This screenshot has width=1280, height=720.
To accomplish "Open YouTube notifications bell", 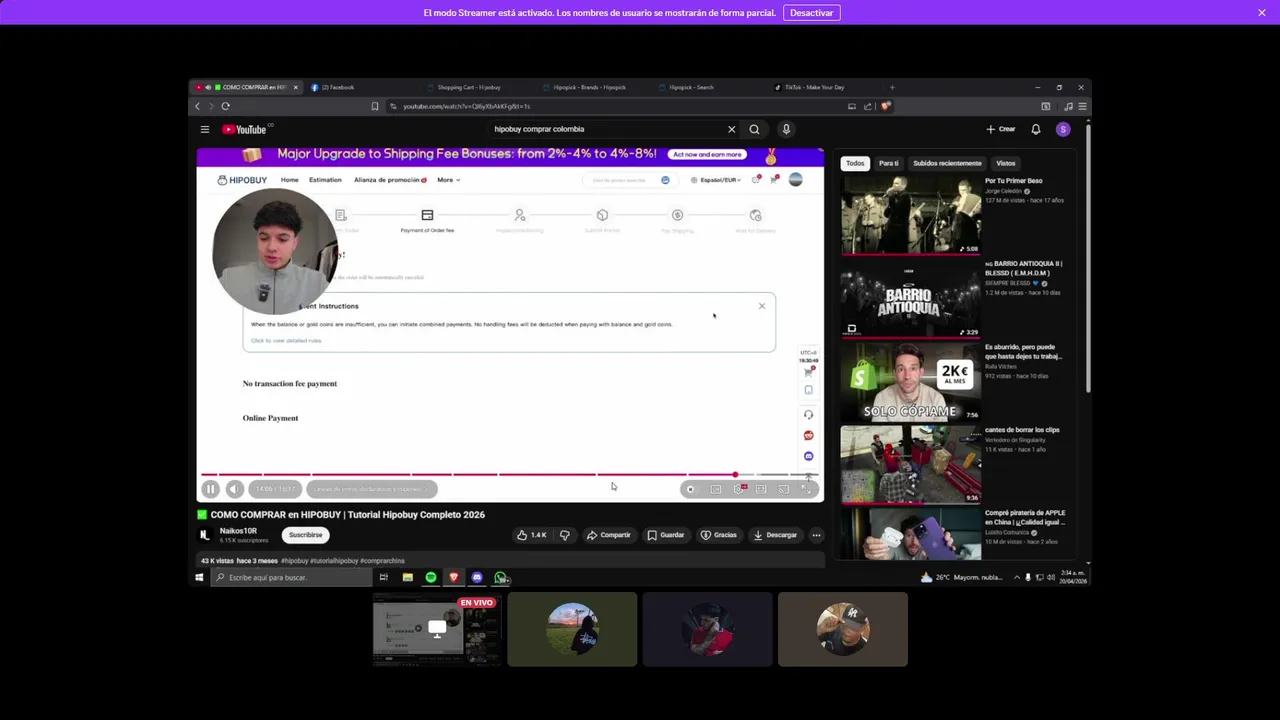I will [x=1036, y=129].
